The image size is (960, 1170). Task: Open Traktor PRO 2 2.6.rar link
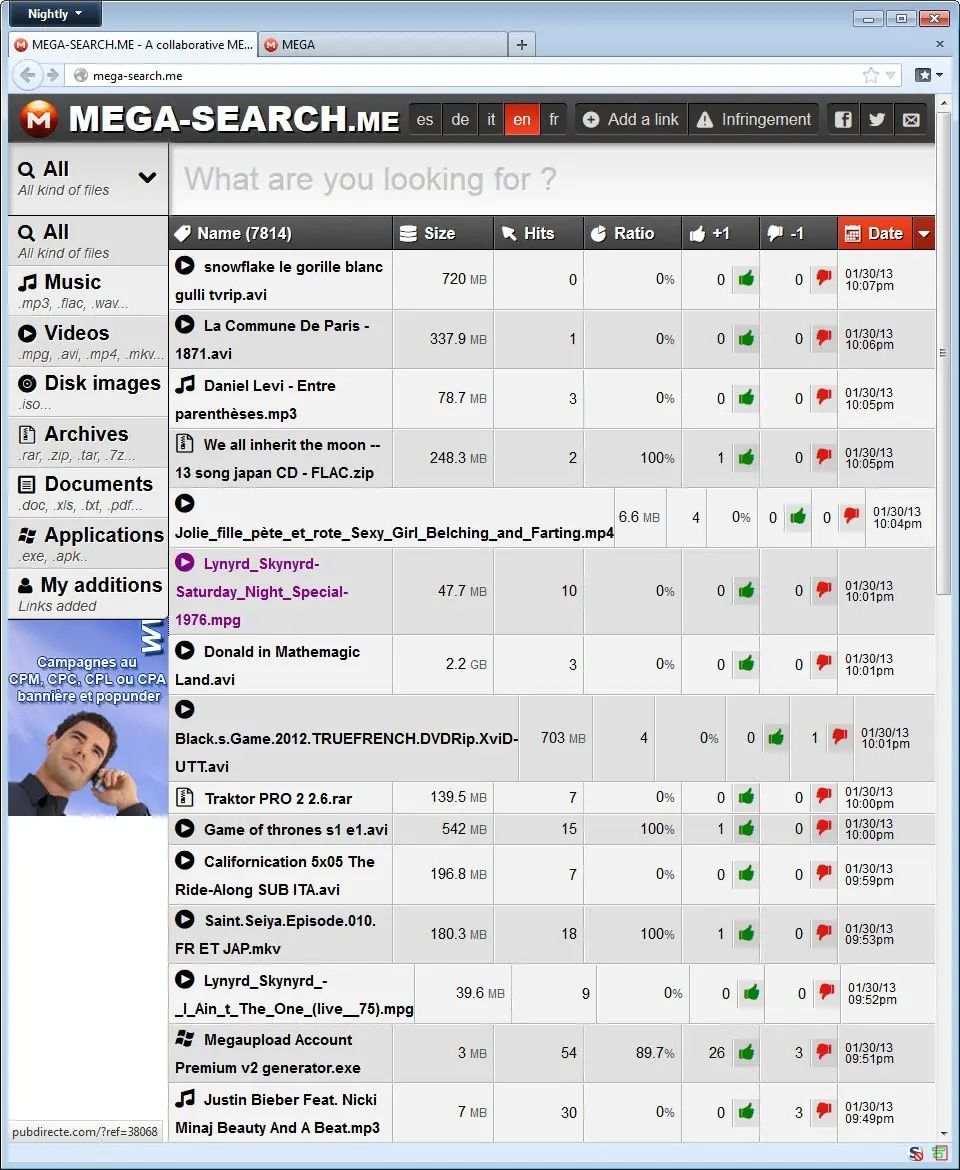(278, 798)
